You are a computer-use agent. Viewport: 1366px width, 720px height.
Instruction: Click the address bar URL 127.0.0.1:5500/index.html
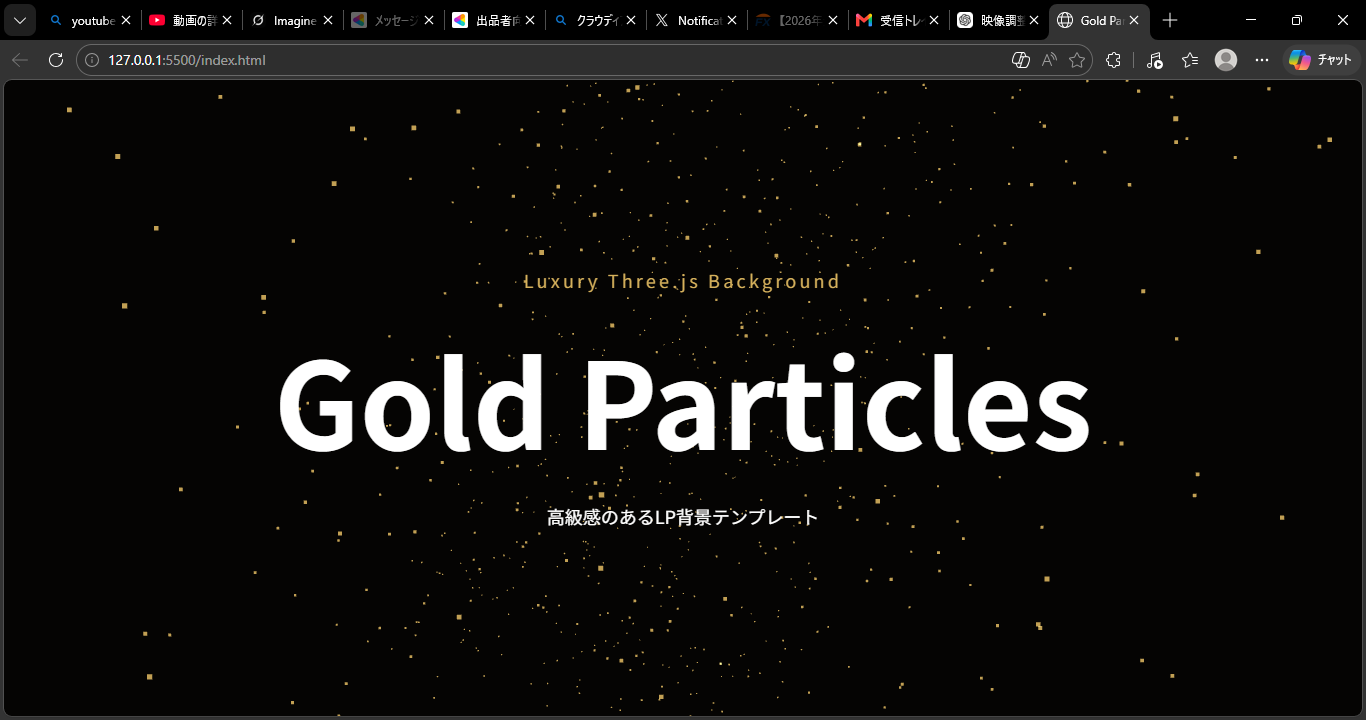click(x=187, y=60)
